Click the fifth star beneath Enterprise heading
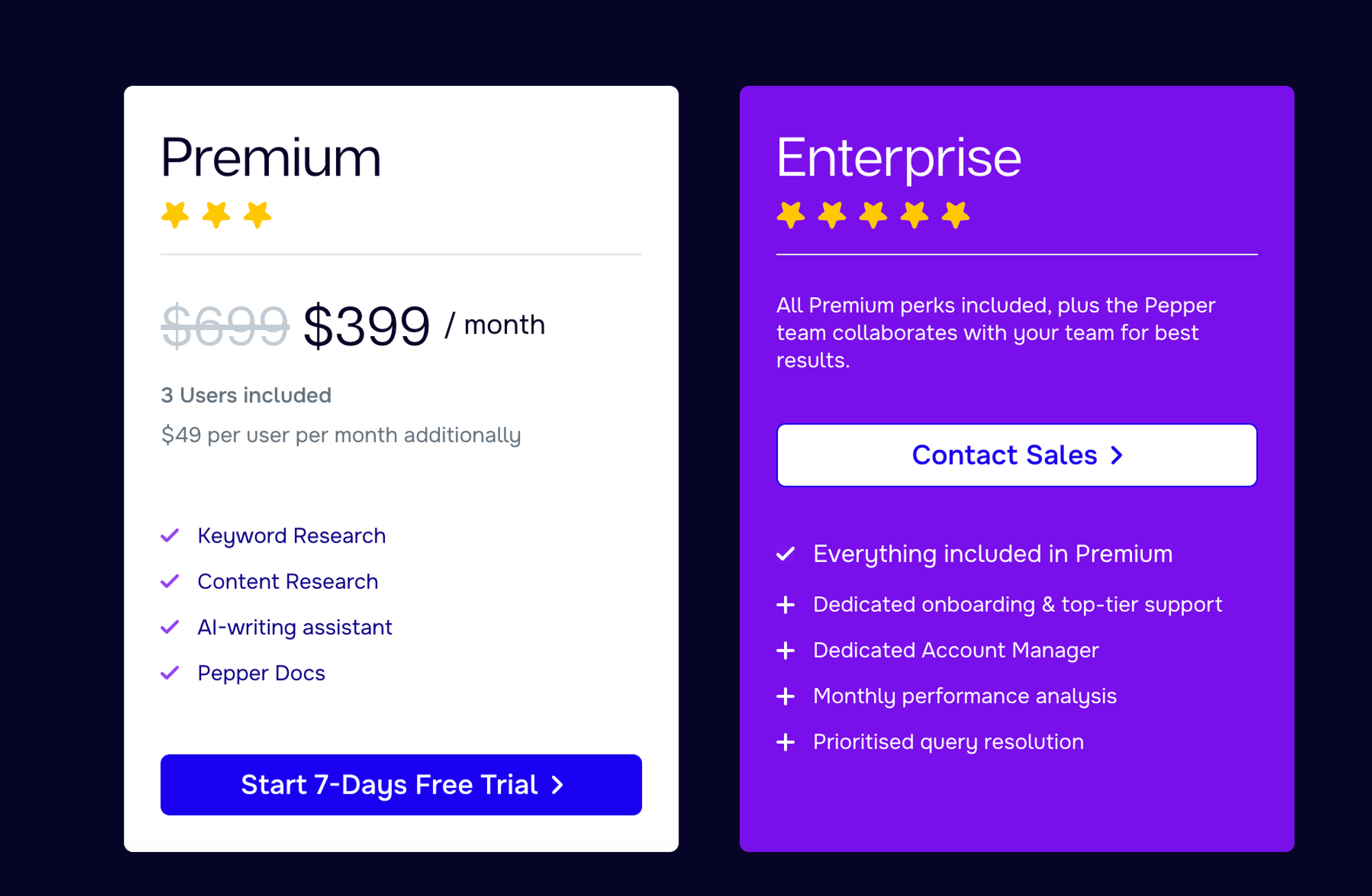This screenshot has width=1372, height=896. 955,215
